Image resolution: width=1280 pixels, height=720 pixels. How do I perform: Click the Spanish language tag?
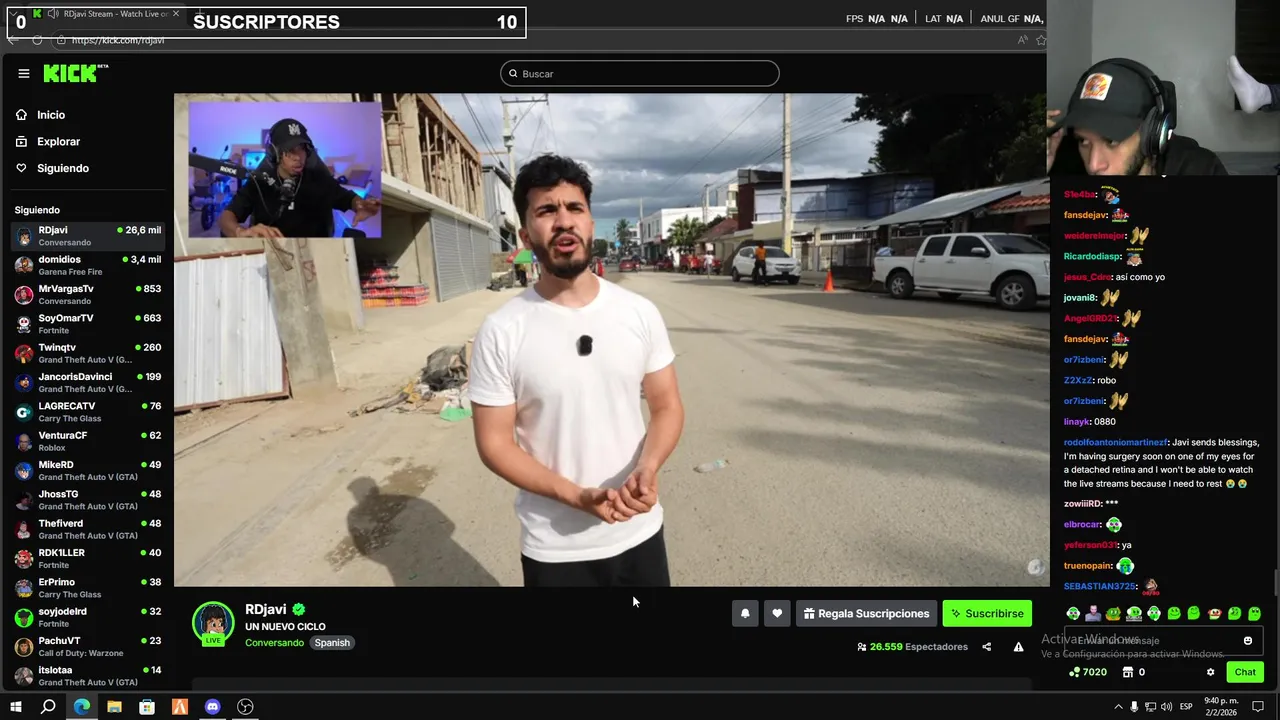tap(332, 643)
